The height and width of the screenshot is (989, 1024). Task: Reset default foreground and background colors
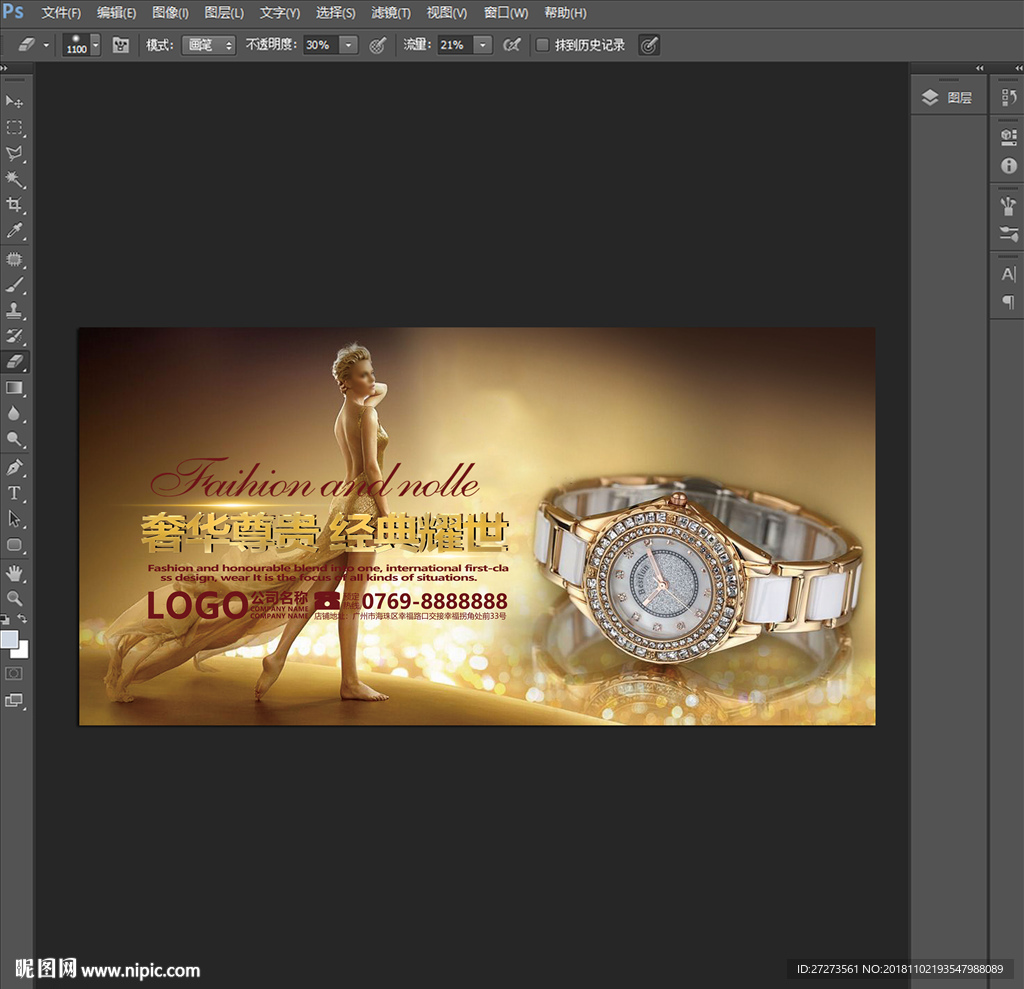point(5,618)
